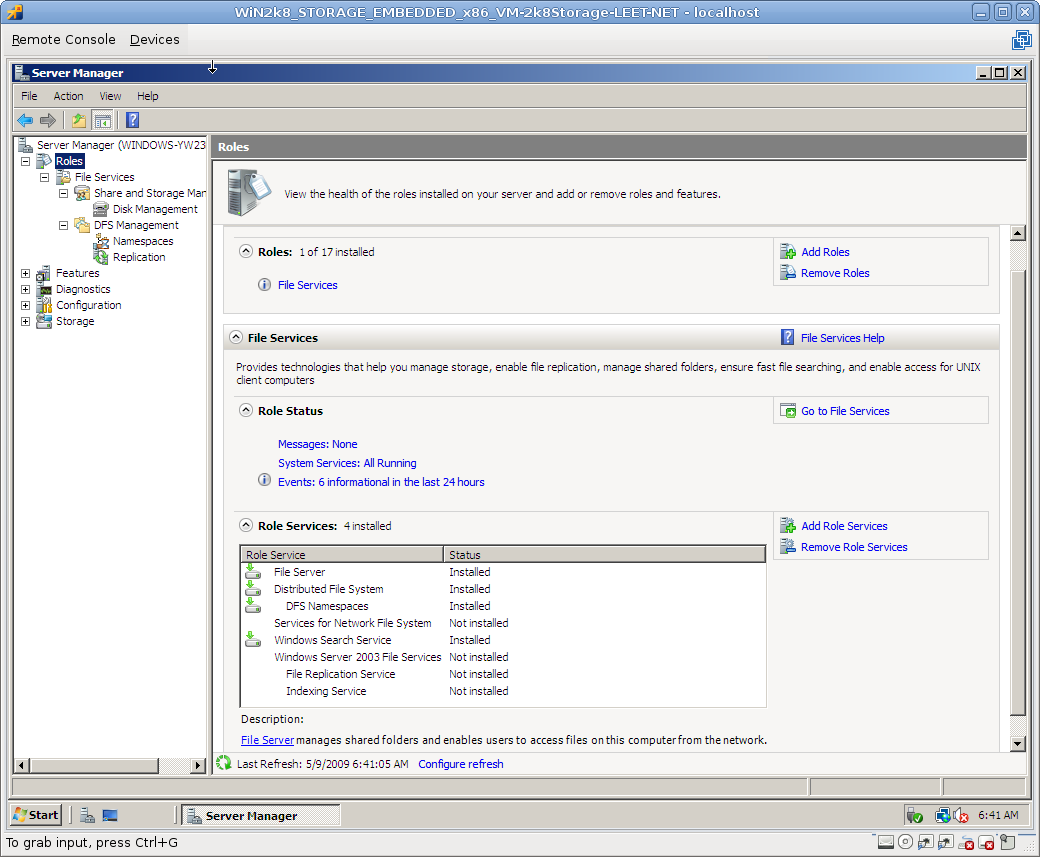The width and height of the screenshot is (1040, 857).
Task: Open the Devices menu in Remote Console
Action: tap(154, 40)
